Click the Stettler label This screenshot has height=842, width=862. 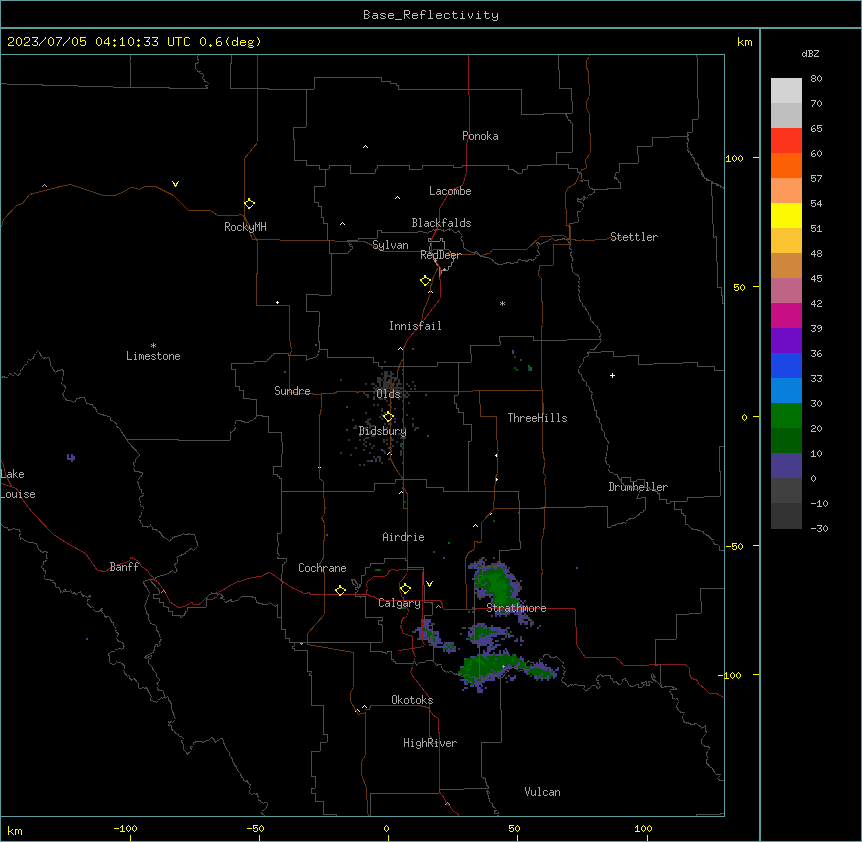coord(634,237)
